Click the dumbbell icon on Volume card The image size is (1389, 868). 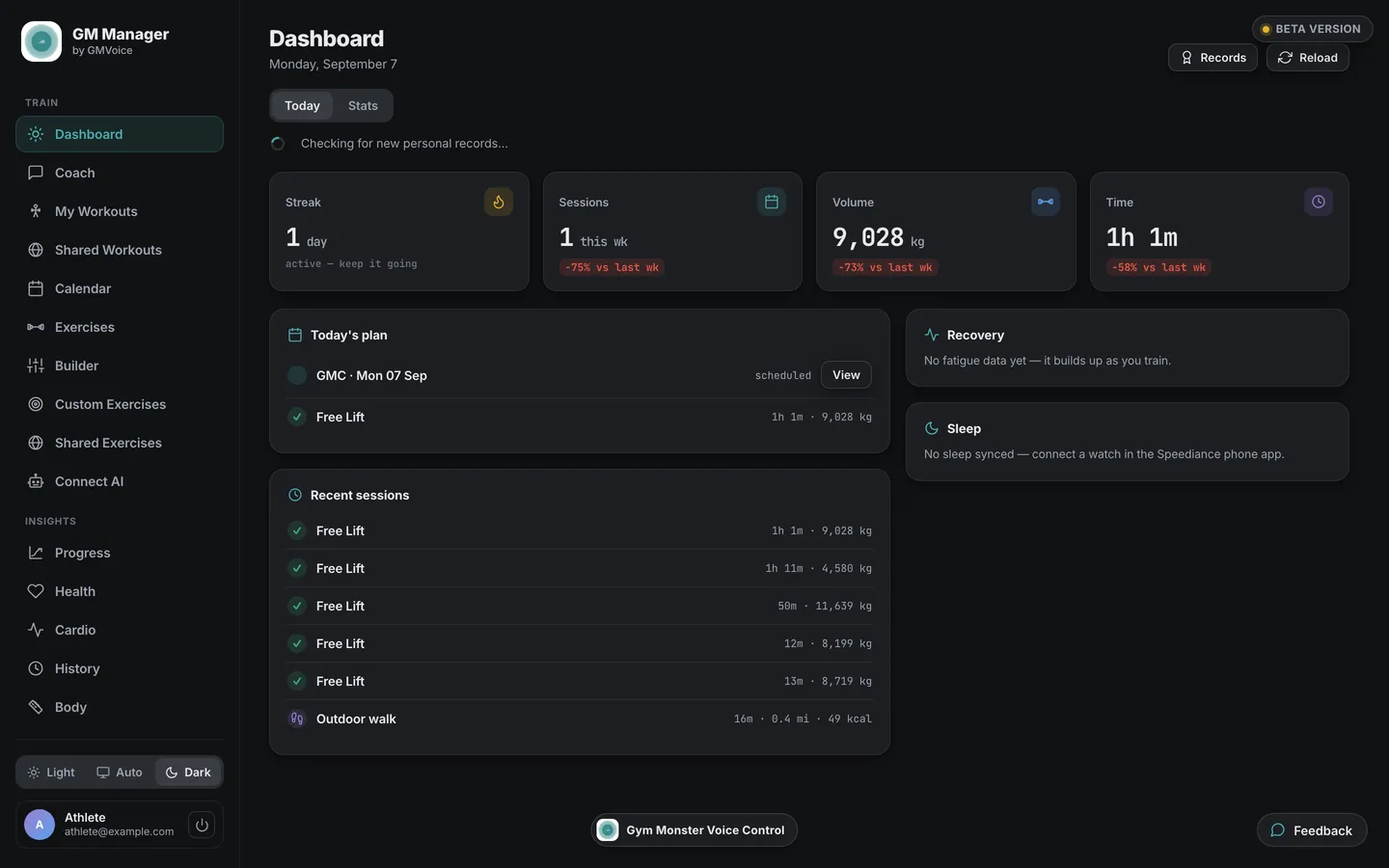[x=1046, y=202]
